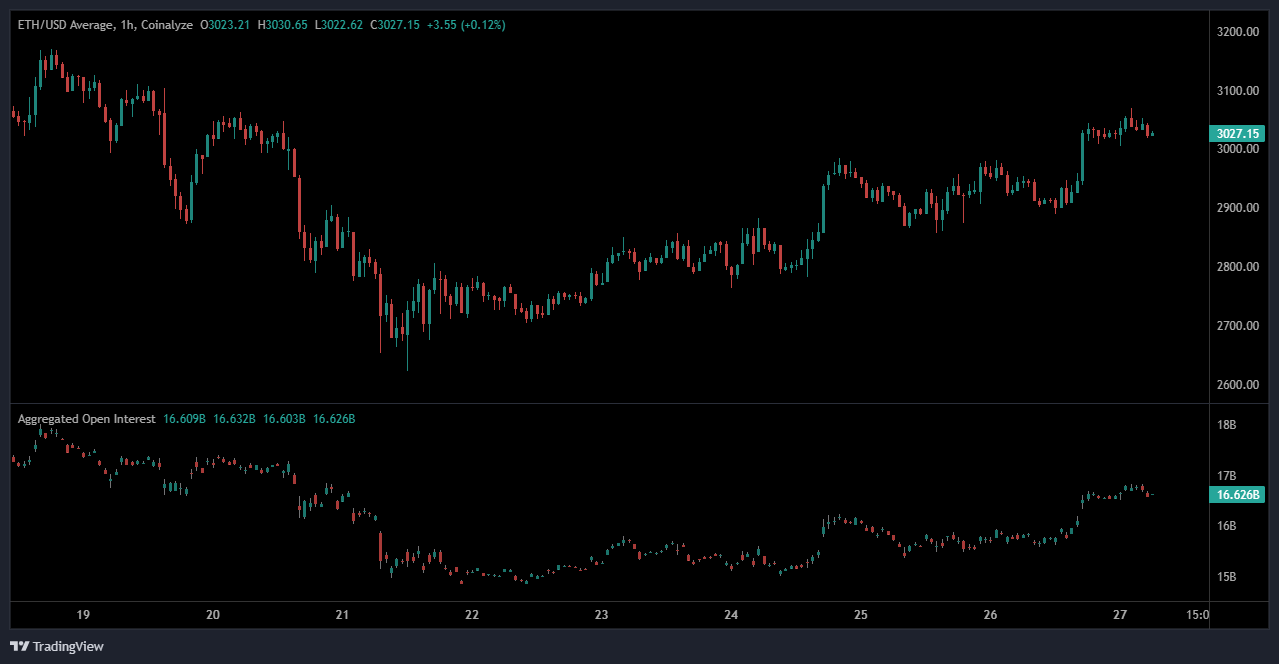Image resolution: width=1279 pixels, height=664 pixels.
Task: Click the green 16.626B open interest tag
Action: click(x=1236, y=494)
